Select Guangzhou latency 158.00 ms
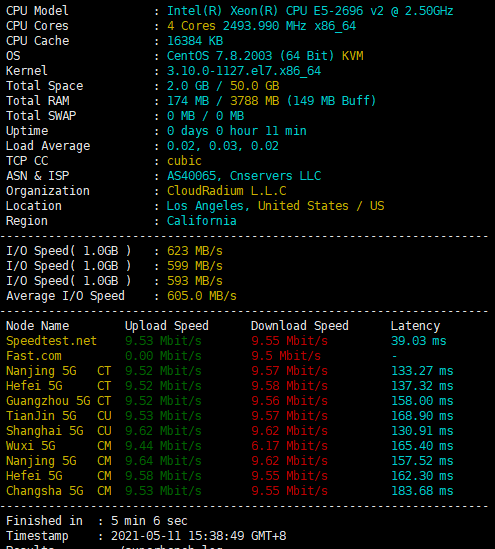Screen dimensions: 495x549 [x=422, y=401]
